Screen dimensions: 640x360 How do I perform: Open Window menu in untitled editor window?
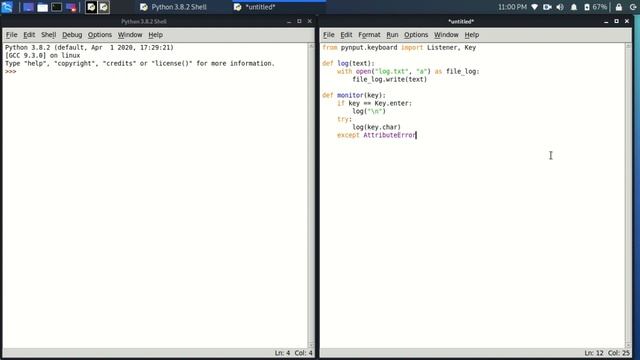tap(446, 35)
